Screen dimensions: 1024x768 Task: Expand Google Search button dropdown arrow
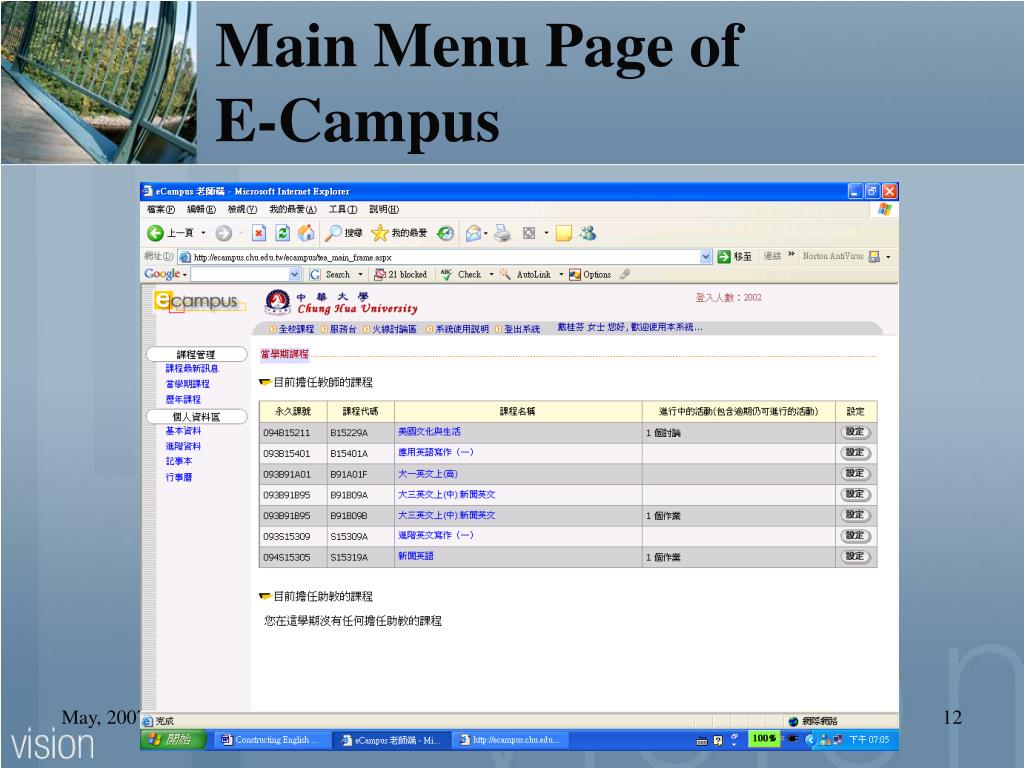click(x=360, y=275)
